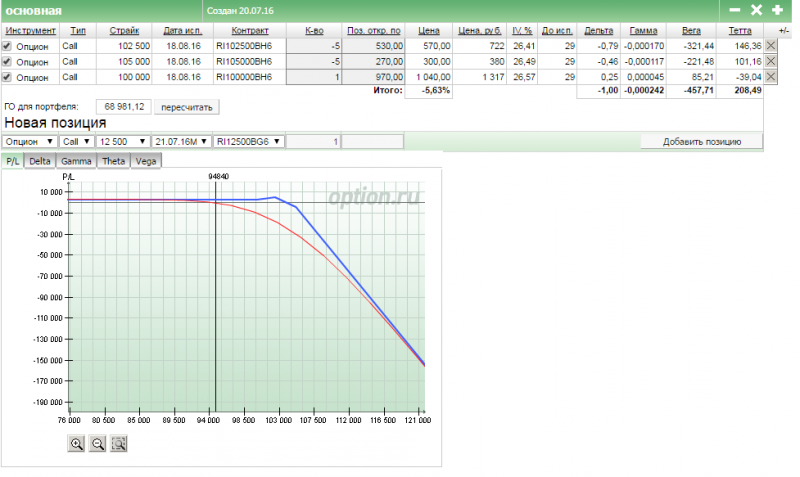Screen dimensions: 800x477
Task: Click the zoom out magnifier icon
Action: click(97, 444)
